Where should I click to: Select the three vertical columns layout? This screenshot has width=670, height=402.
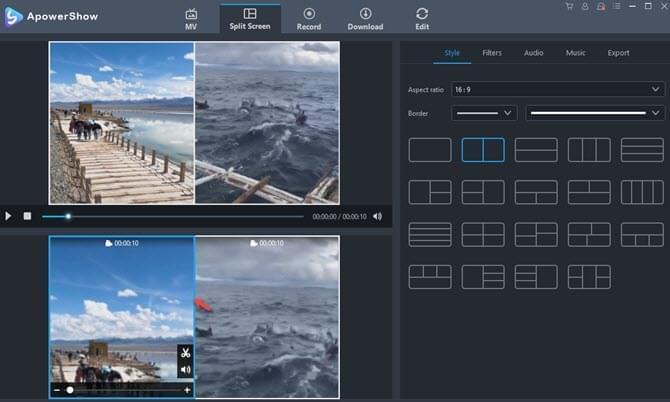[589, 150]
